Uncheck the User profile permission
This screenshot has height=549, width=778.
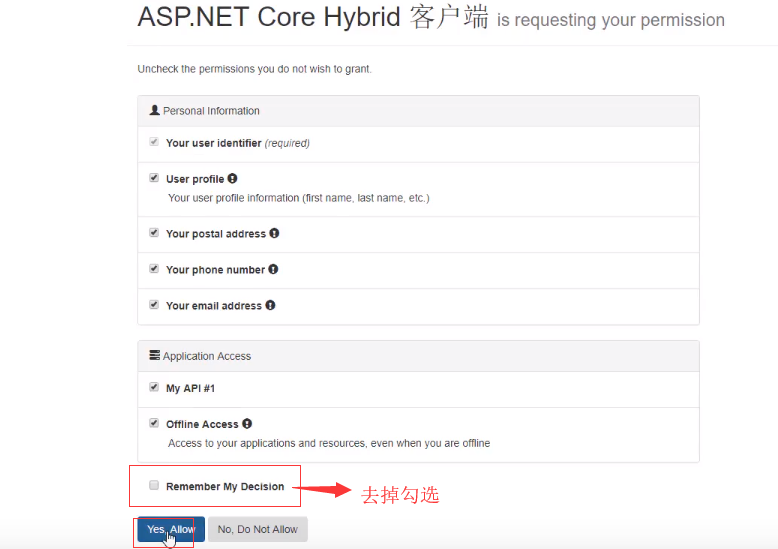coord(154,178)
